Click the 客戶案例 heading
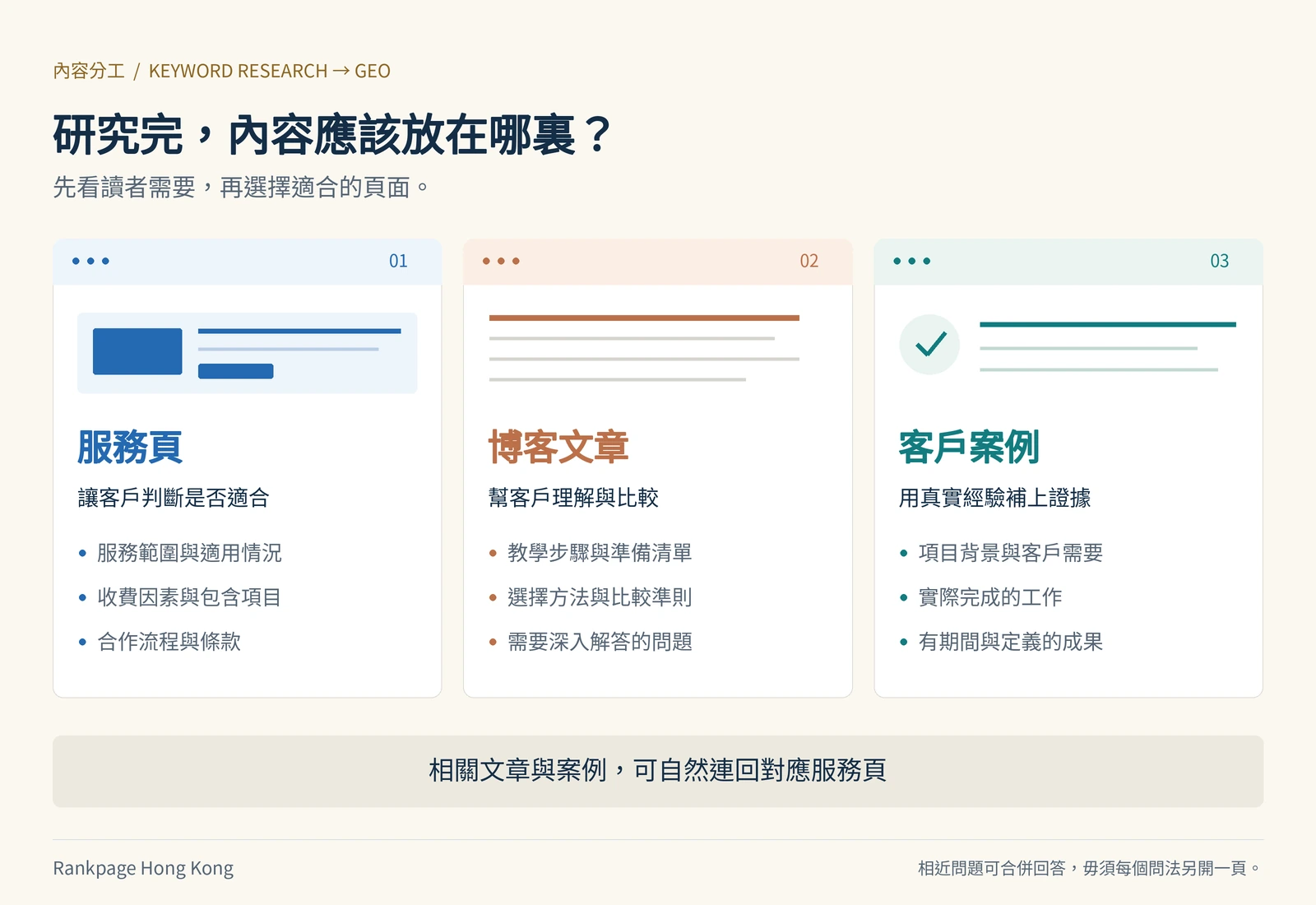The image size is (1316, 905). click(x=969, y=448)
